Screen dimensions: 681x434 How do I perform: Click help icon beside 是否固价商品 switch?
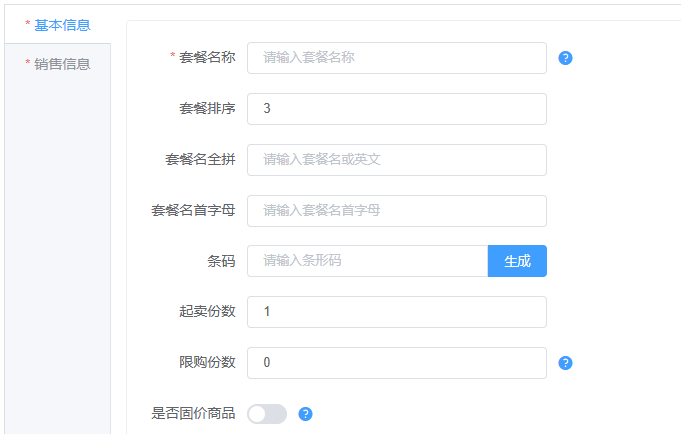coord(306,414)
